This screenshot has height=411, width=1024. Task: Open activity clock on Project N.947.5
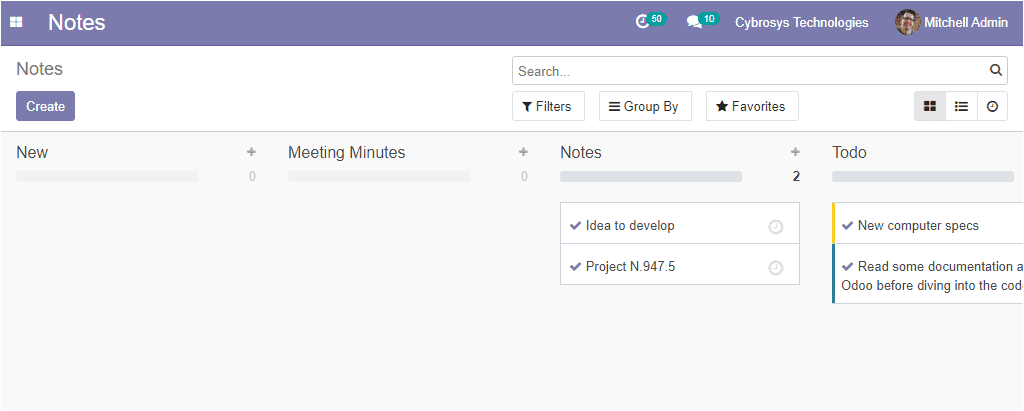tap(775, 268)
